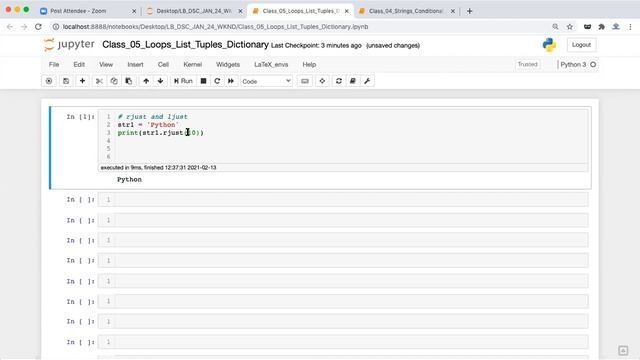The height and width of the screenshot is (360, 640).
Task: Open the Cell menu
Action: point(163,64)
